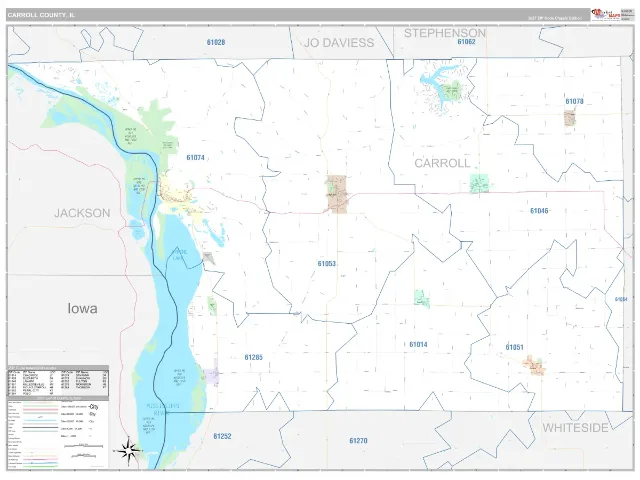The image size is (640, 480).
Task: Click the ZIP code label 61270
Action: coord(358,441)
